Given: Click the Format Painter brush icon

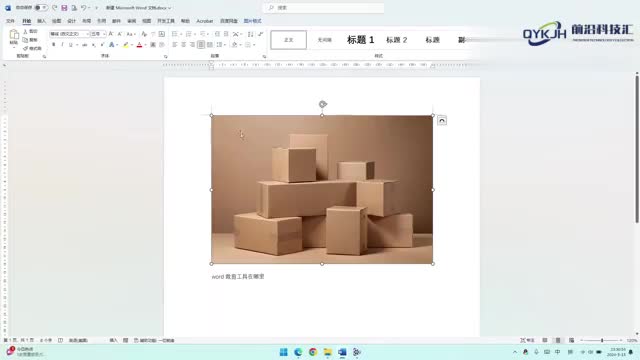Looking at the screenshot, I should pyautogui.click(x=25, y=48).
